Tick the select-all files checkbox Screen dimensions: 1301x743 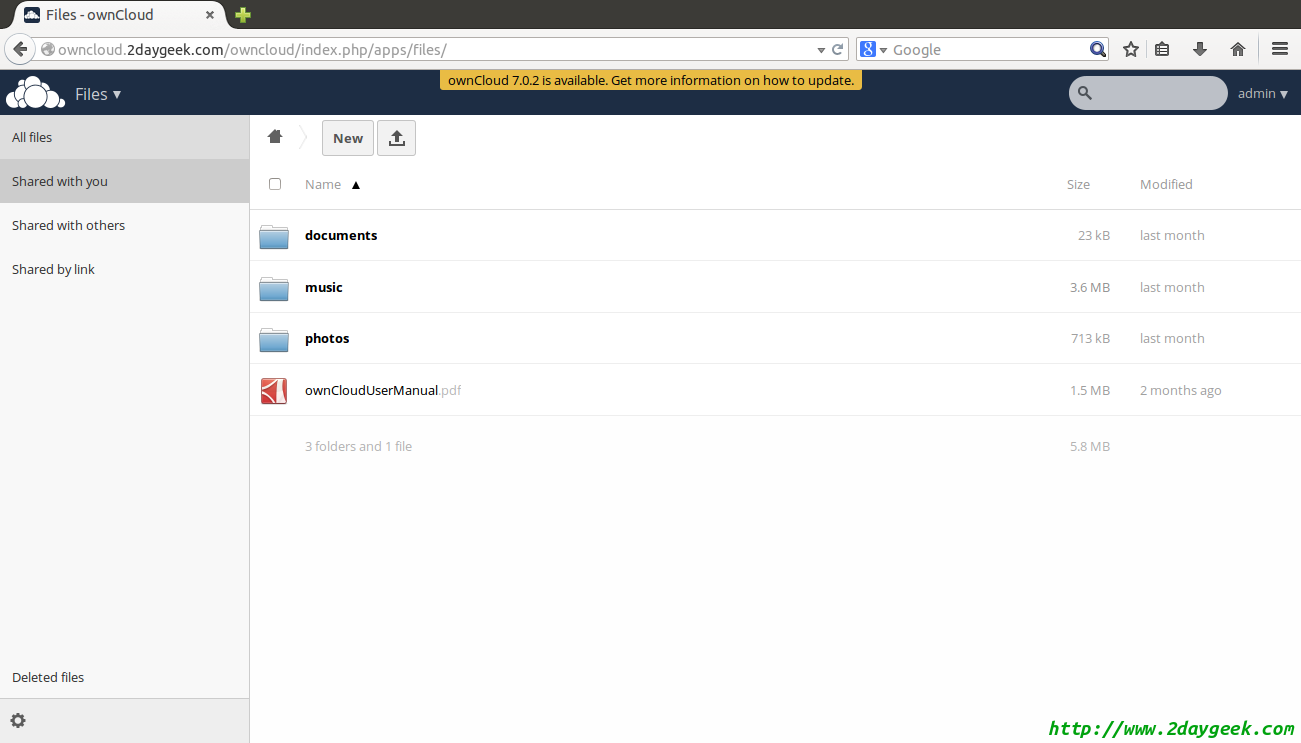pyautogui.click(x=275, y=184)
